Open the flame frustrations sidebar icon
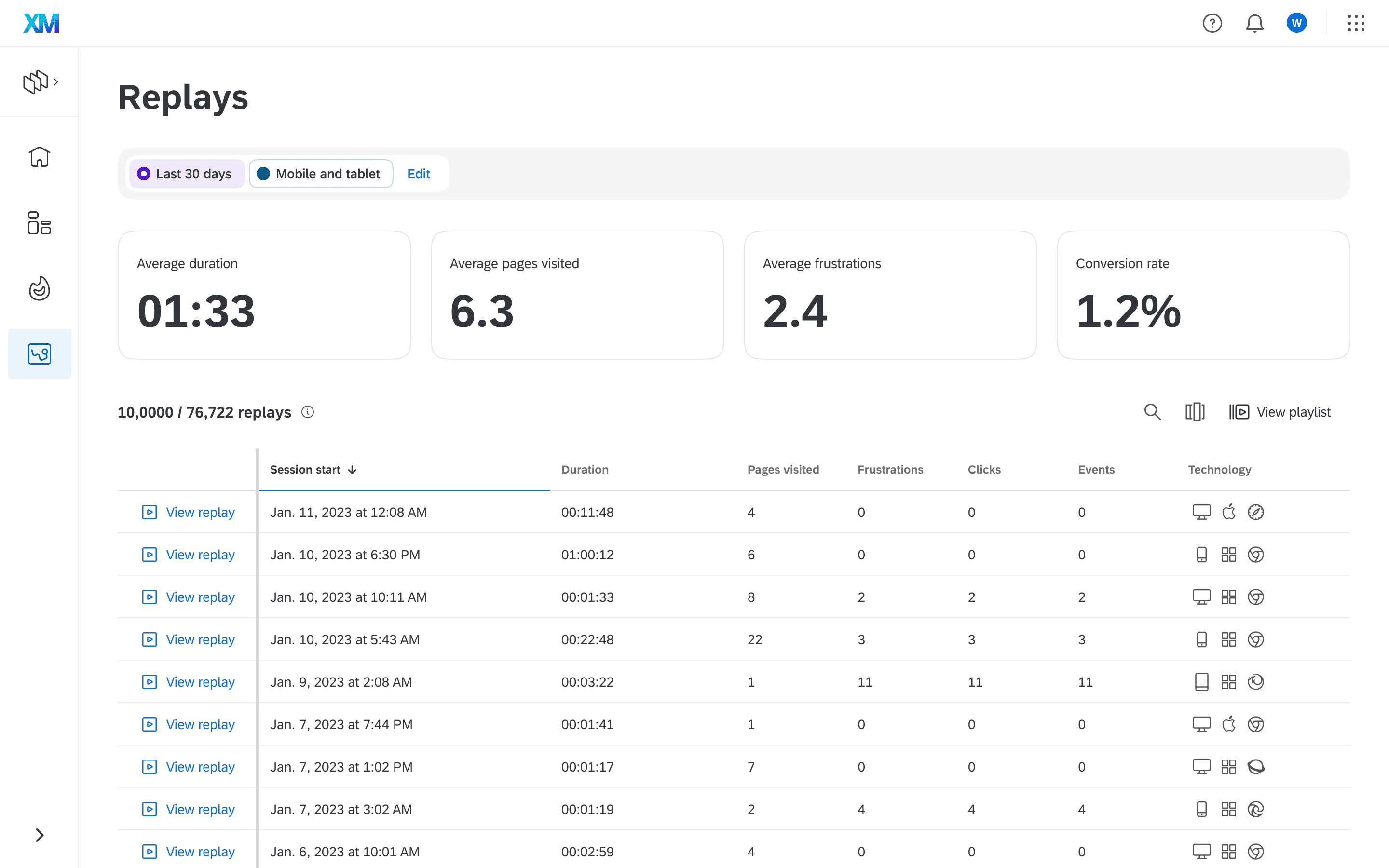Screen dimensions: 1389x868 (39, 288)
